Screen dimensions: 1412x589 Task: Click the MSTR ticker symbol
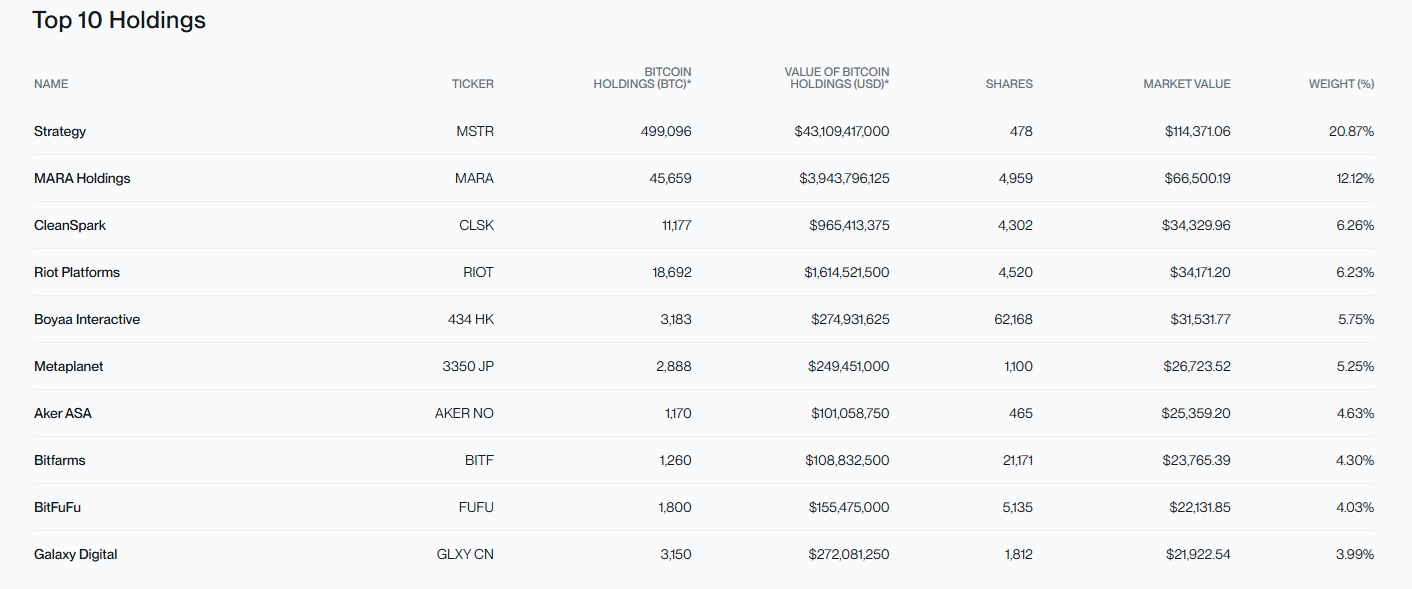475,131
